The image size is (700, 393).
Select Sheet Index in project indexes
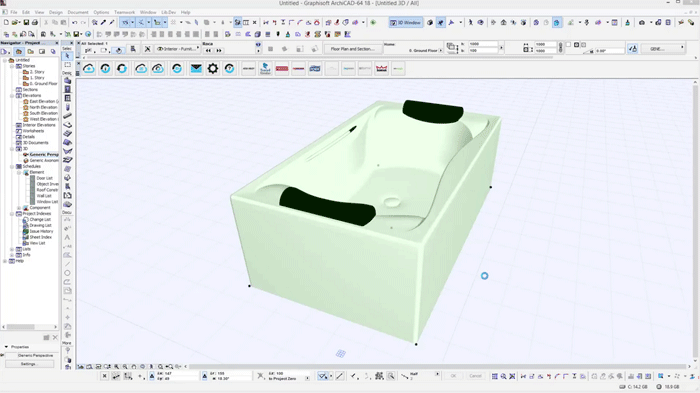(x=37, y=237)
